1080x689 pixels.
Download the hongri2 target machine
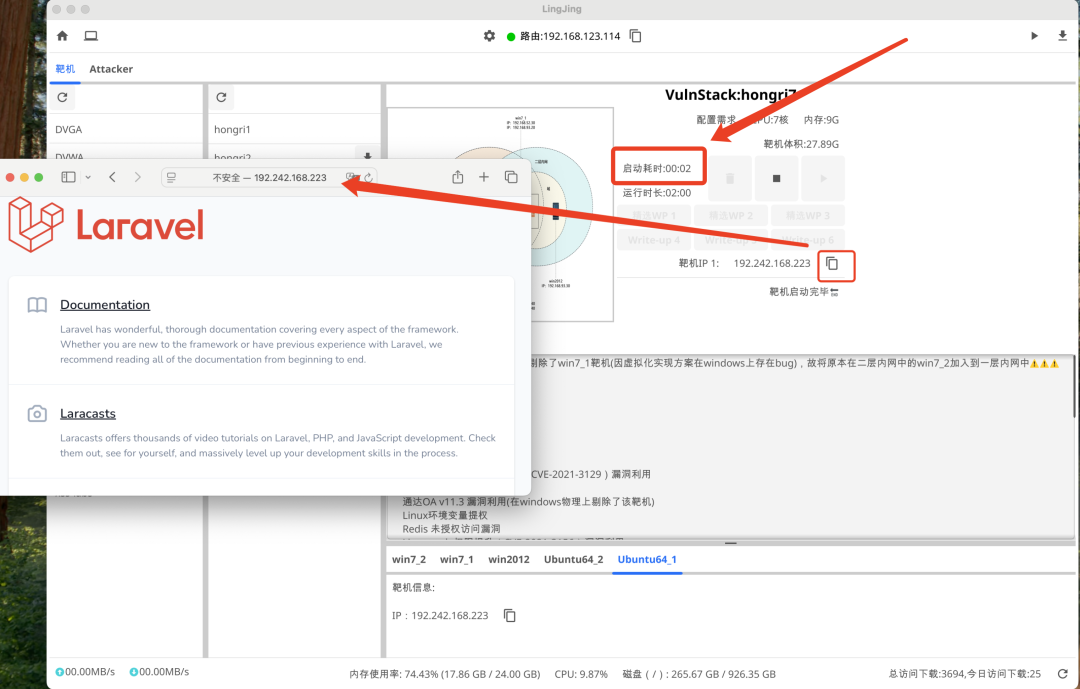(x=367, y=156)
